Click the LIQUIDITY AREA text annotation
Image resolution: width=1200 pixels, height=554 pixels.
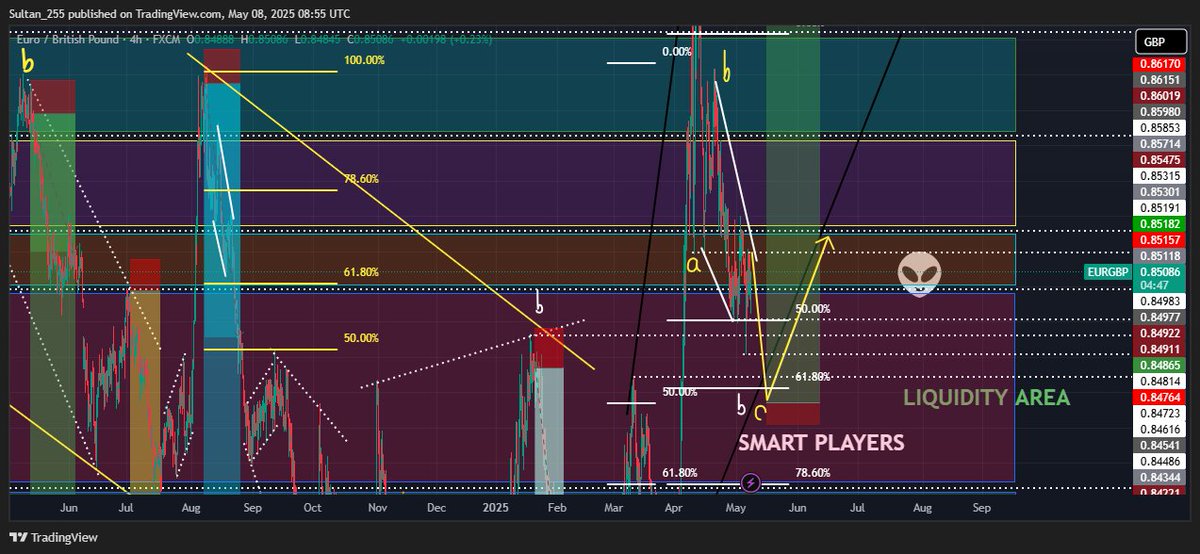(x=986, y=398)
